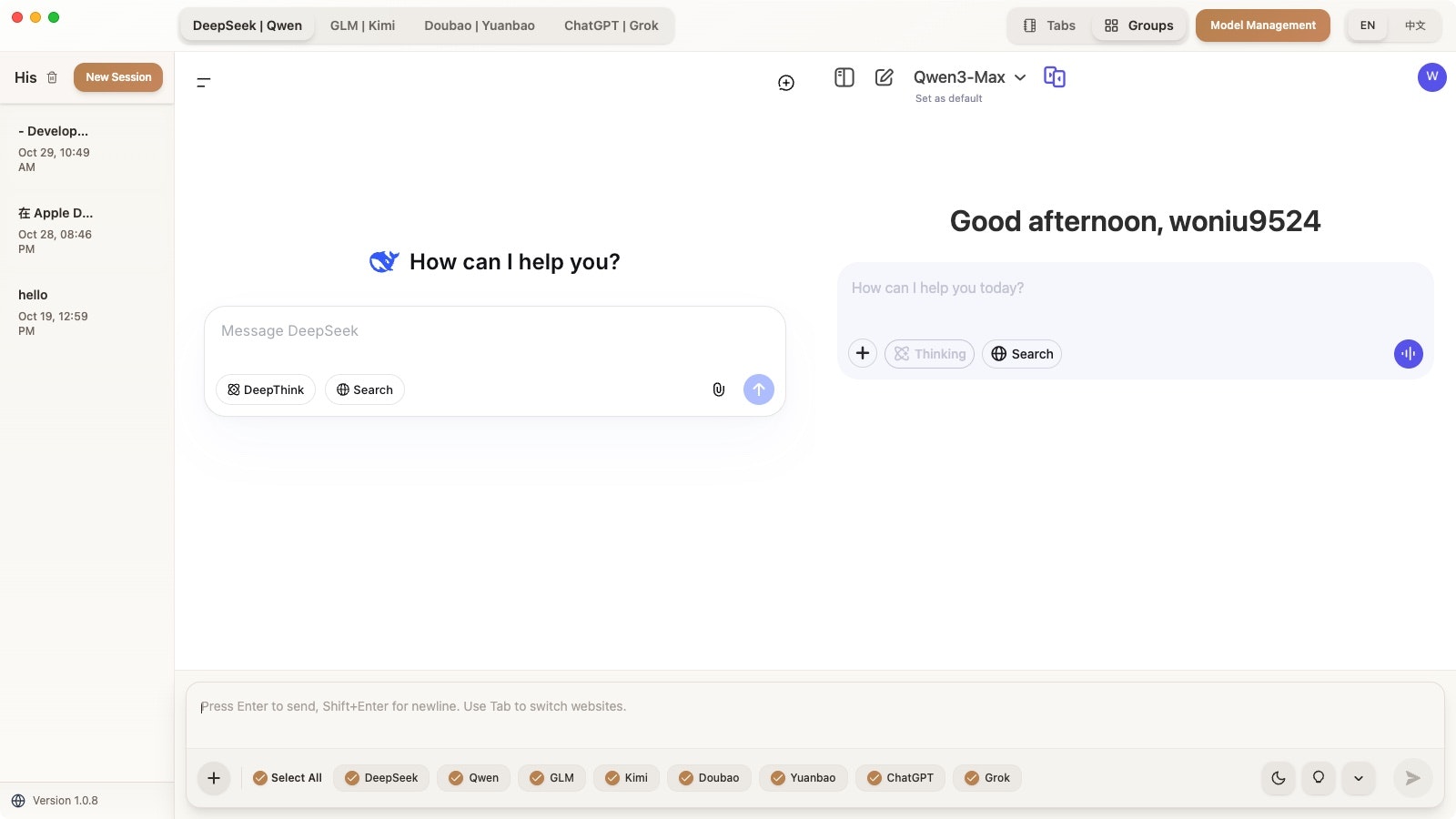Screen dimensions: 1456x819
Task: Open the ChatGPT | Grok tab
Action: click(x=611, y=25)
